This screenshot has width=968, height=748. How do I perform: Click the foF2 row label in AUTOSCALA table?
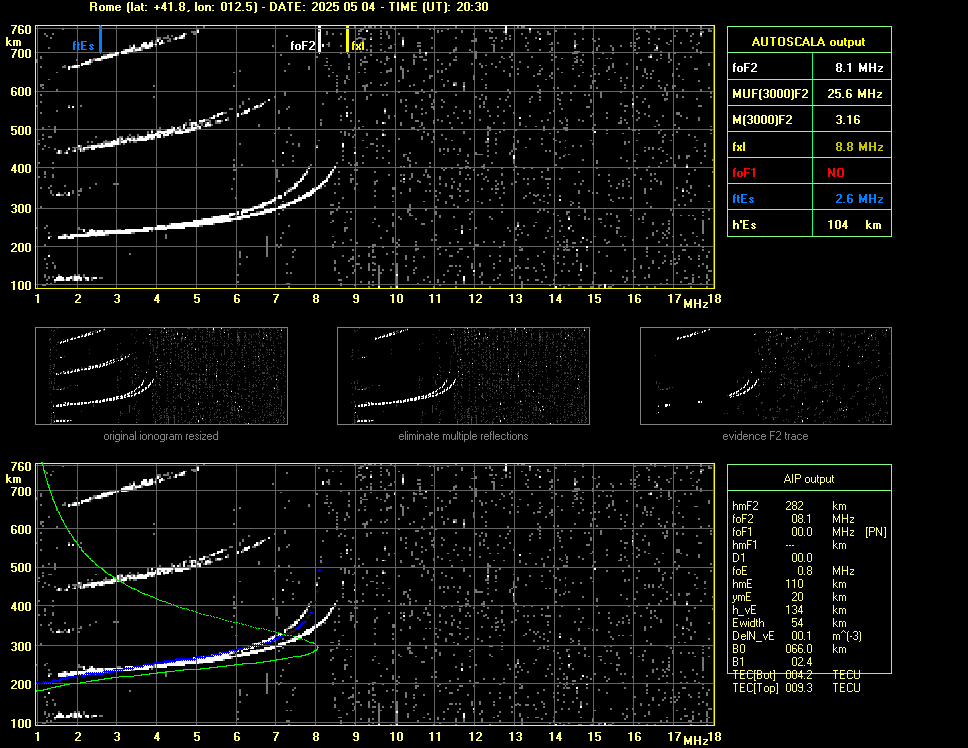tap(745, 68)
